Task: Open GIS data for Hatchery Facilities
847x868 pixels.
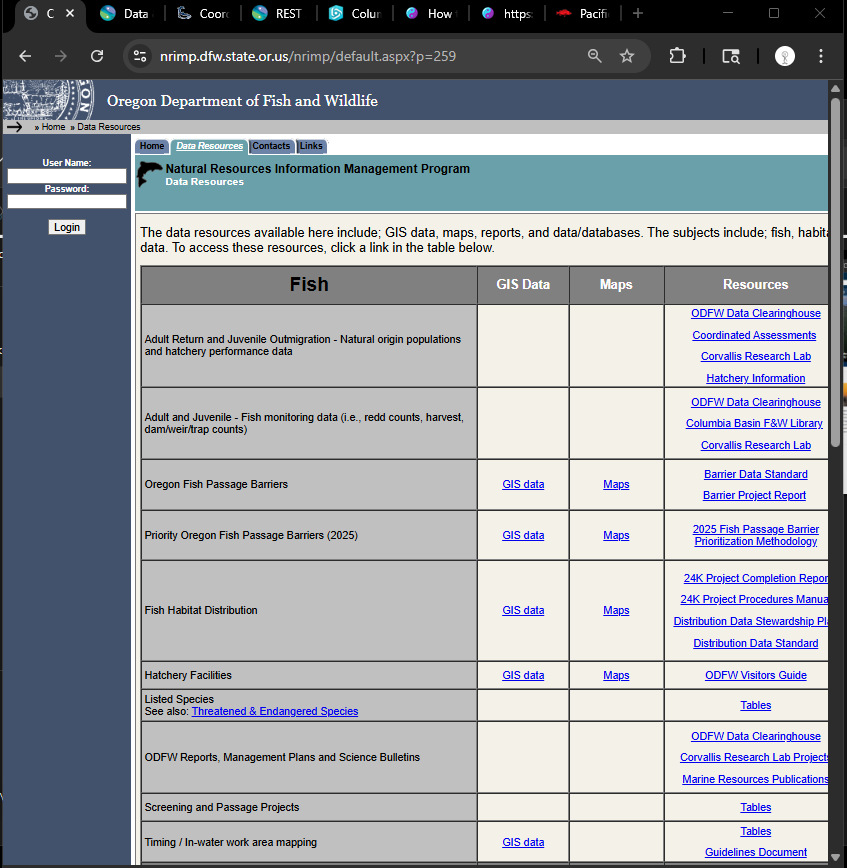Action: click(x=523, y=675)
